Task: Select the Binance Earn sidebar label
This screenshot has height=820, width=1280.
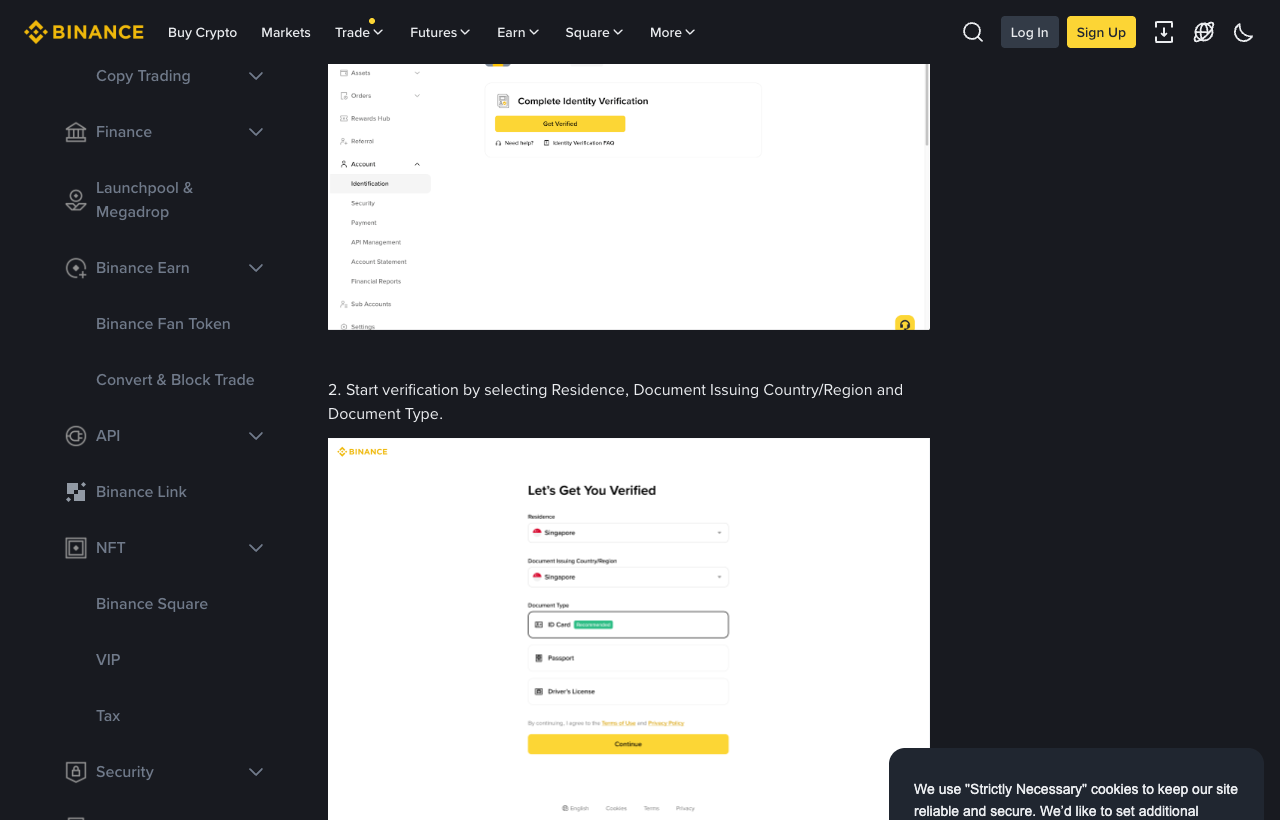Action: click(143, 268)
